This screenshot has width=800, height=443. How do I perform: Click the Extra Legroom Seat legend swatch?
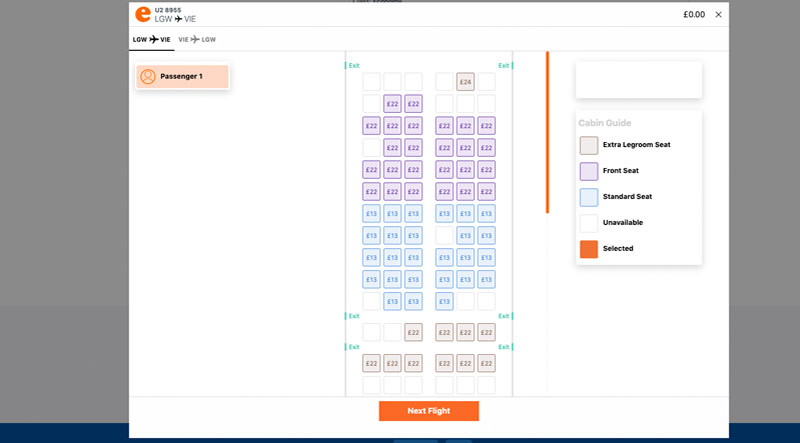point(589,145)
